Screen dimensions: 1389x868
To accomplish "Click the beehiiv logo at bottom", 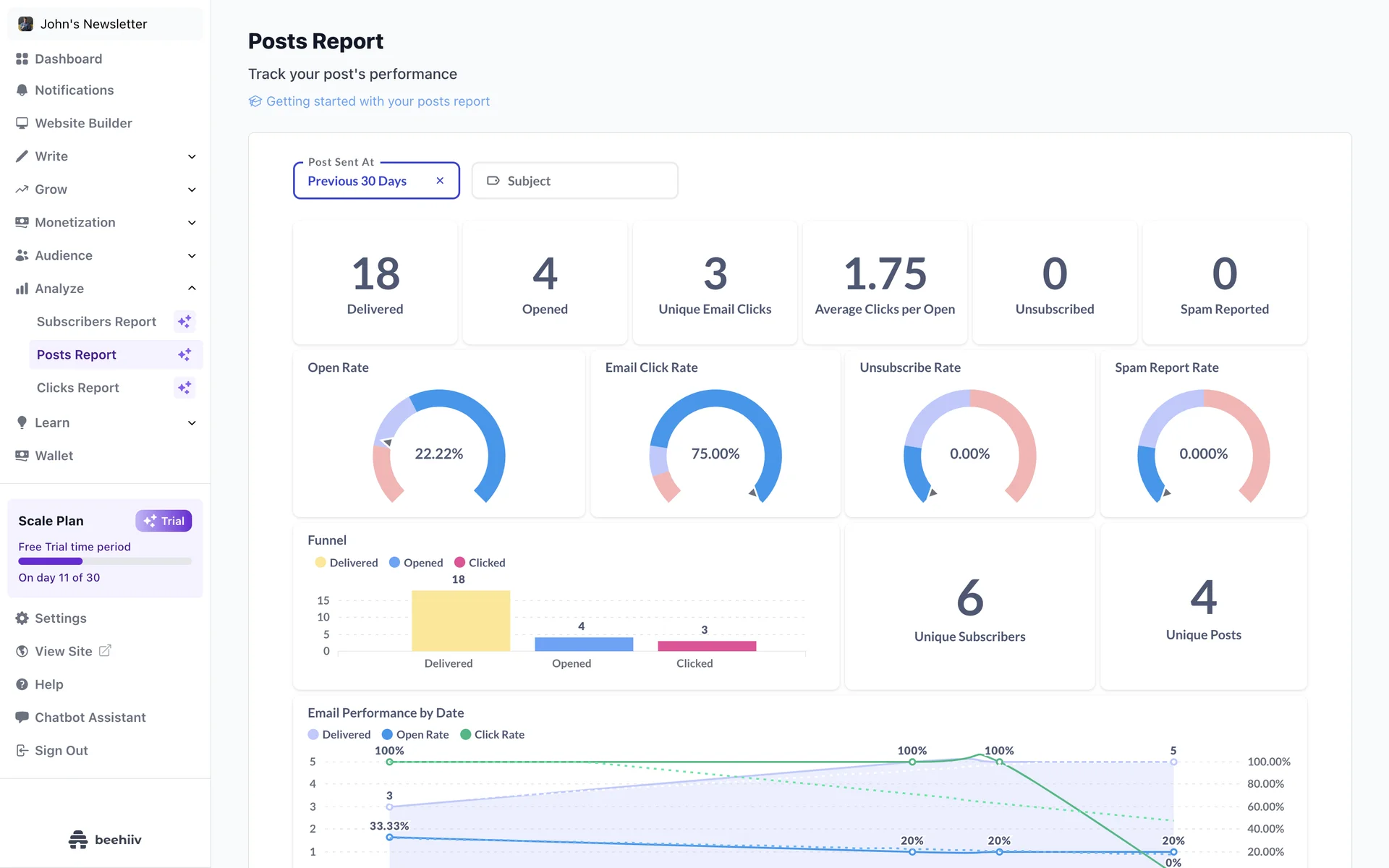I will click(x=105, y=839).
